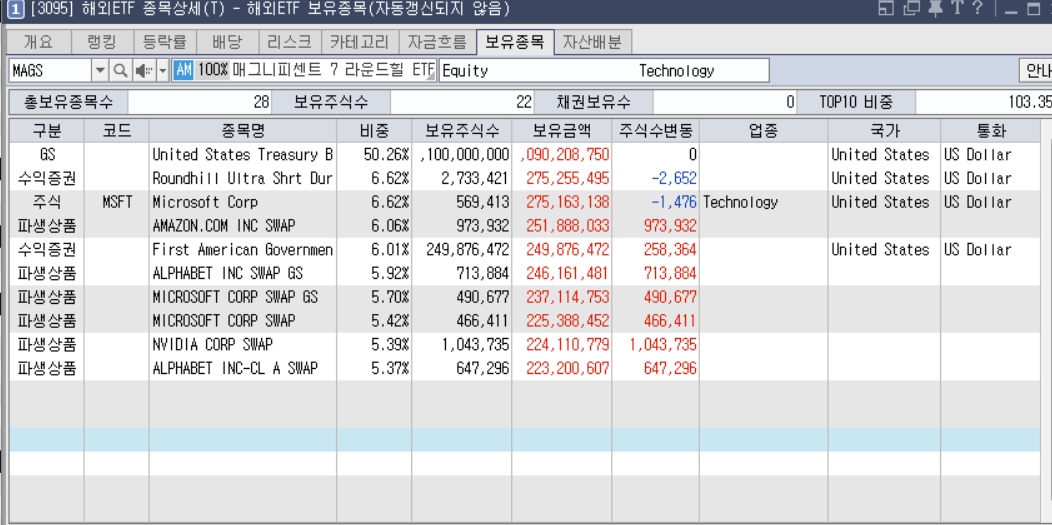Image resolution: width=1052 pixels, height=525 pixels.
Task: Sort by the 보유금액 column header
Action: 562,131
